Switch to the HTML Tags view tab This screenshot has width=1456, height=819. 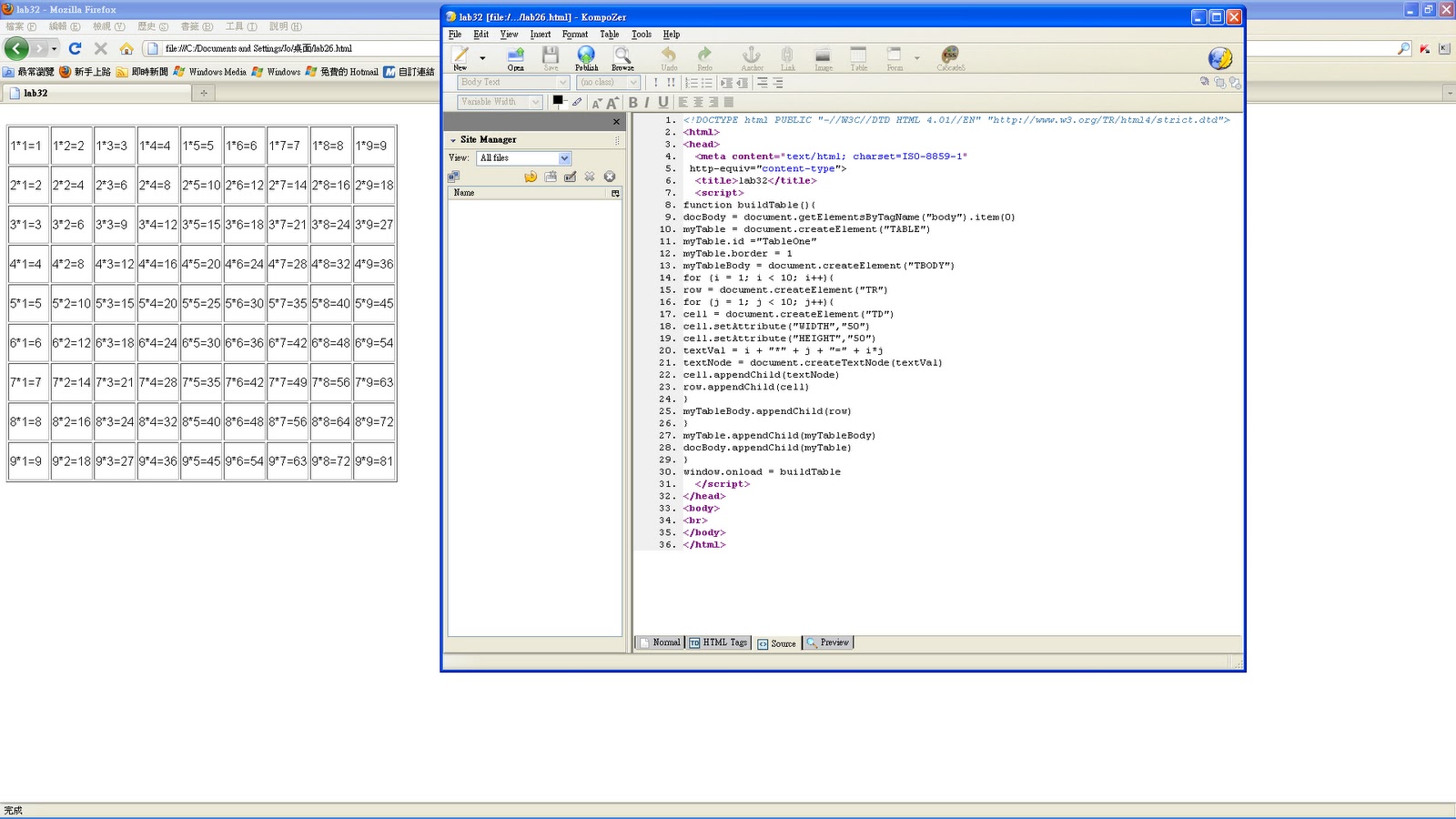(719, 642)
